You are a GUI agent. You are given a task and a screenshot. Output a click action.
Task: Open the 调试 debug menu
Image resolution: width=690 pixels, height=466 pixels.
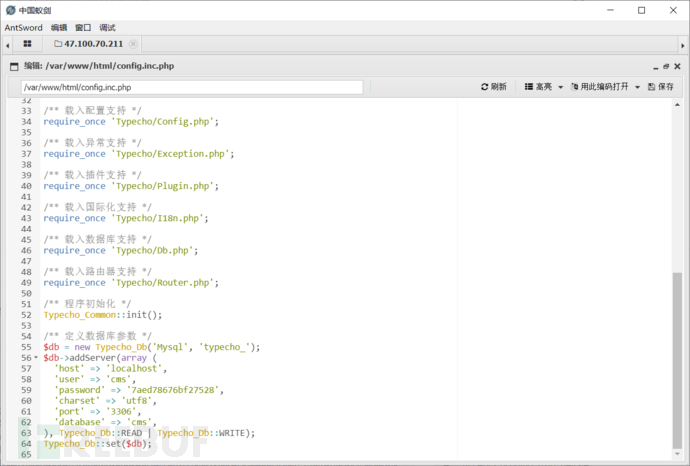coord(107,28)
